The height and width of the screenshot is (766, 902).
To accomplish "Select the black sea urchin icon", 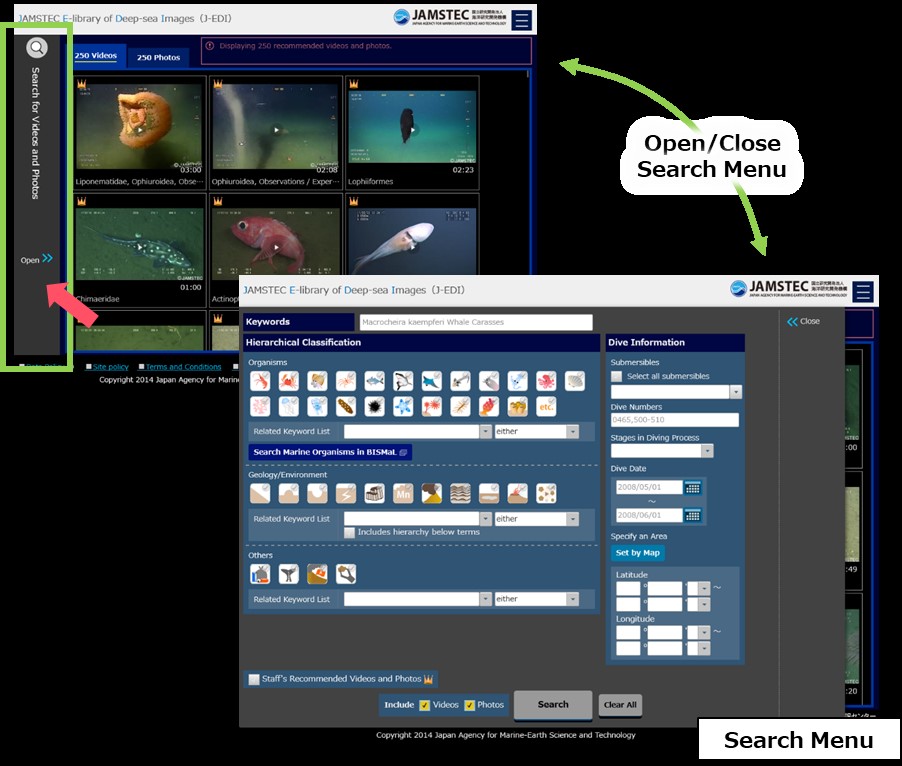I will (374, 407).
